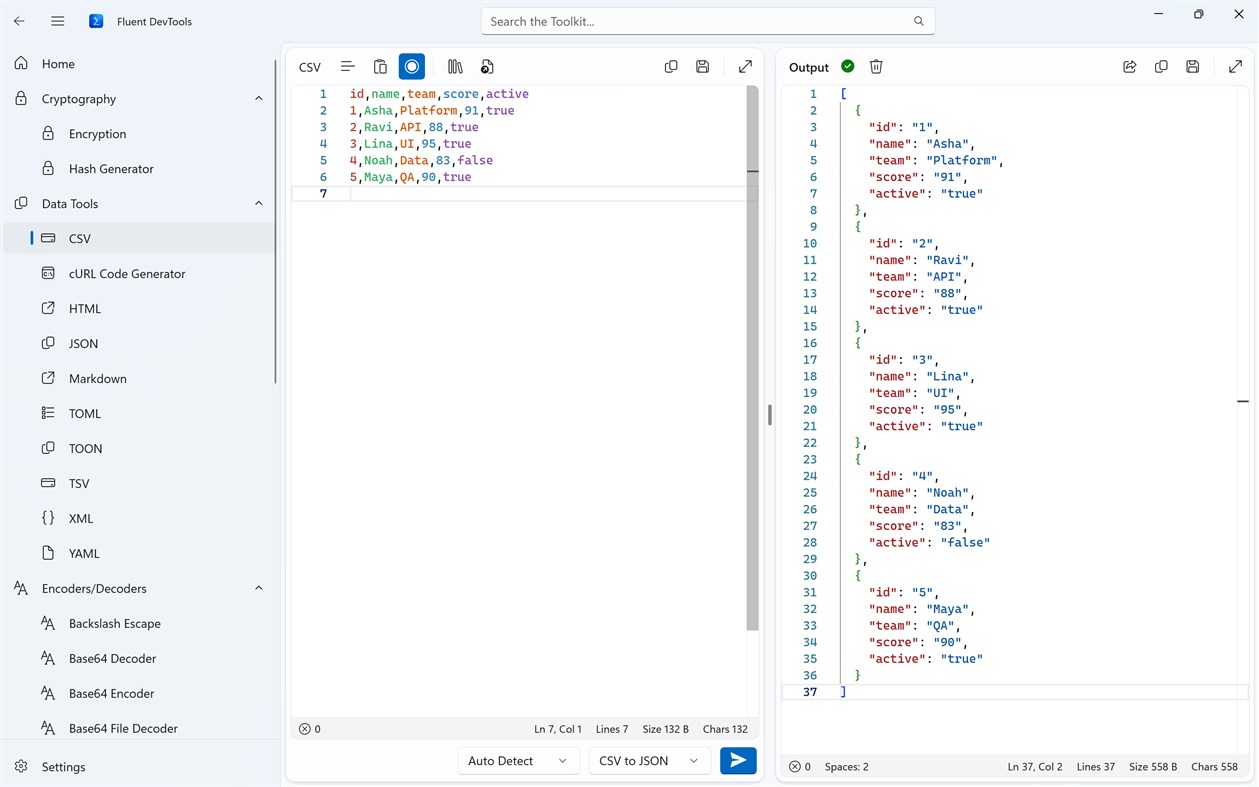Open the Encryption tool
This screenshot has width=1259, height=787.
pyautogui.click(x=140, y=134)
